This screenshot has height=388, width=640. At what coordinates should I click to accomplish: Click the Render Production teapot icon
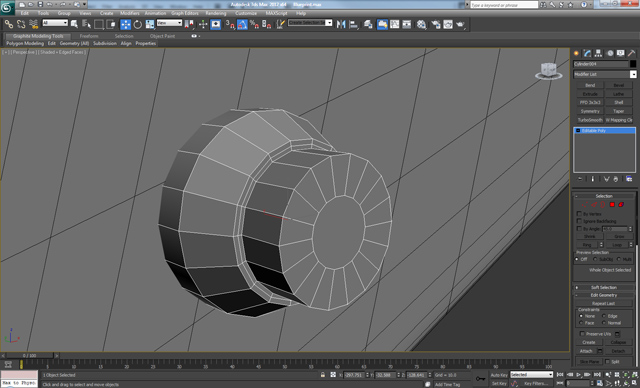[460, 24]
